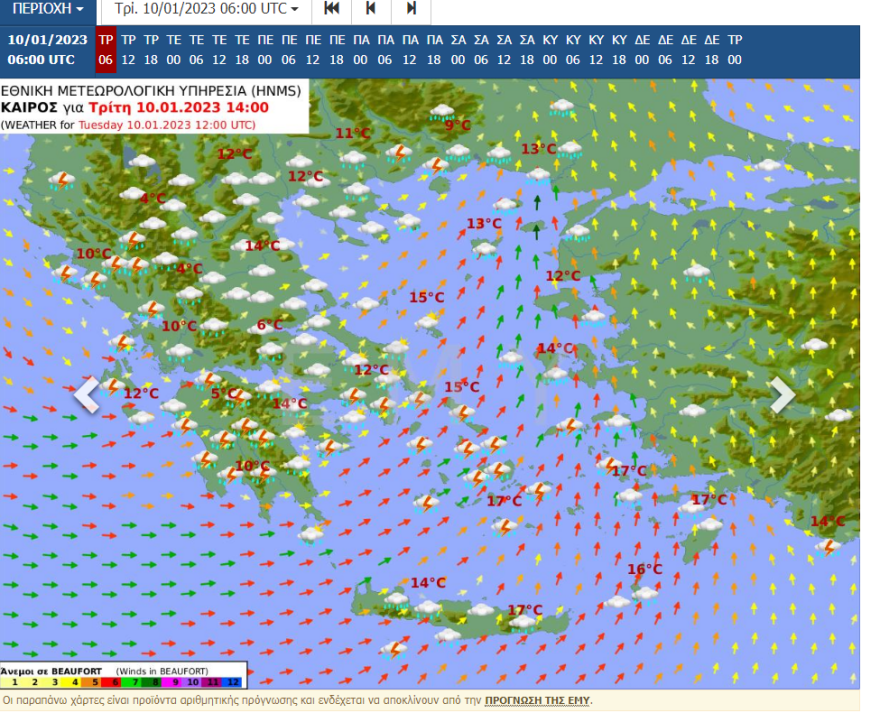Open the ΠΕΡΙΟΧΗ region dropdown
This screenshot has width=880, height=713.
pos(48,9)
